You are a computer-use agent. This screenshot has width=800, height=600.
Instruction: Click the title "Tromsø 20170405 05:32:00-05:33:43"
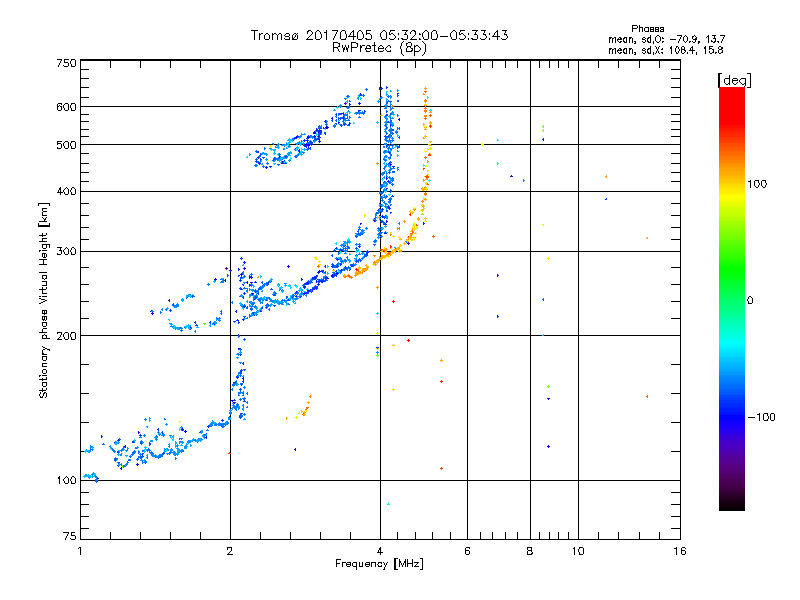click(x=379, y=35)
